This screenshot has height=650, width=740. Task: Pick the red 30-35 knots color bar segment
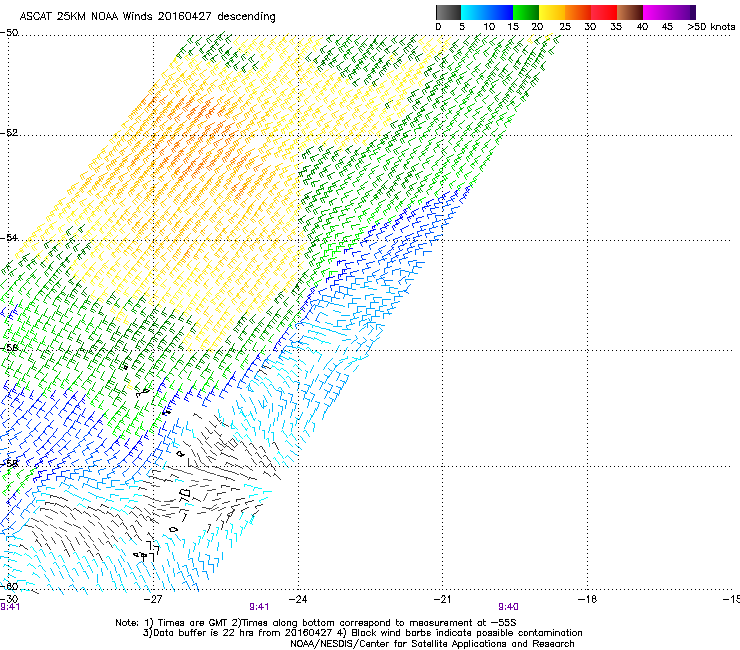604,12
